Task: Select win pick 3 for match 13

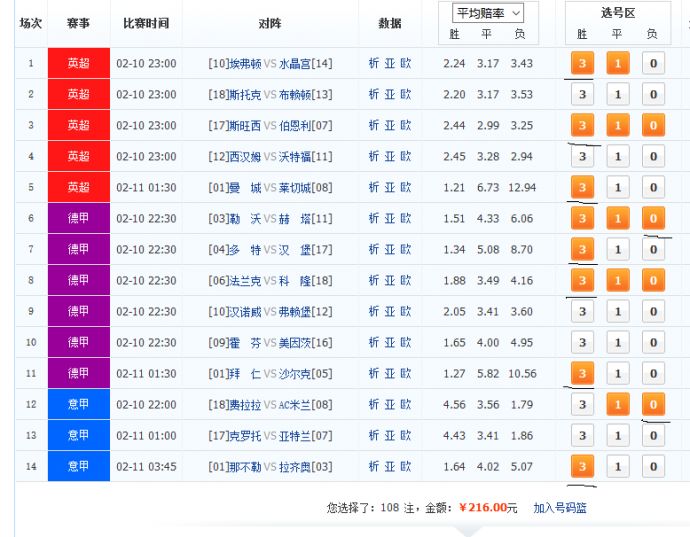Action: pyautogui.click(x=582, y=435)
